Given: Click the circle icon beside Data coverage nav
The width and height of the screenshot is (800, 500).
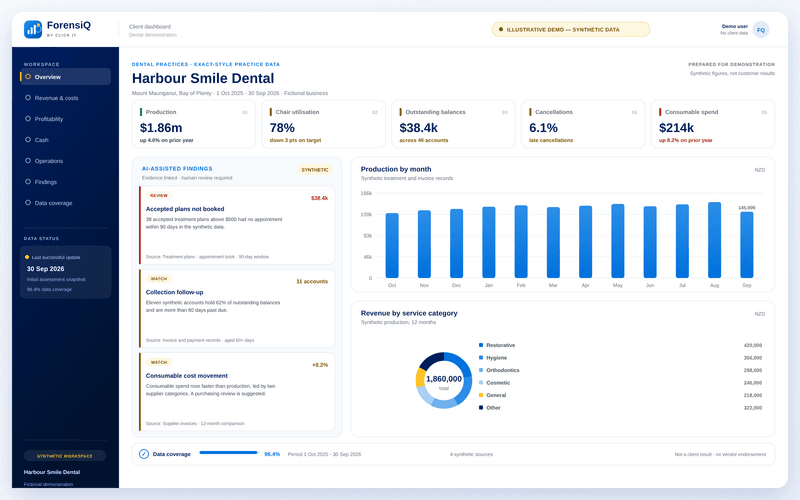Looking at the screenshot, I should tap(28, 203).
